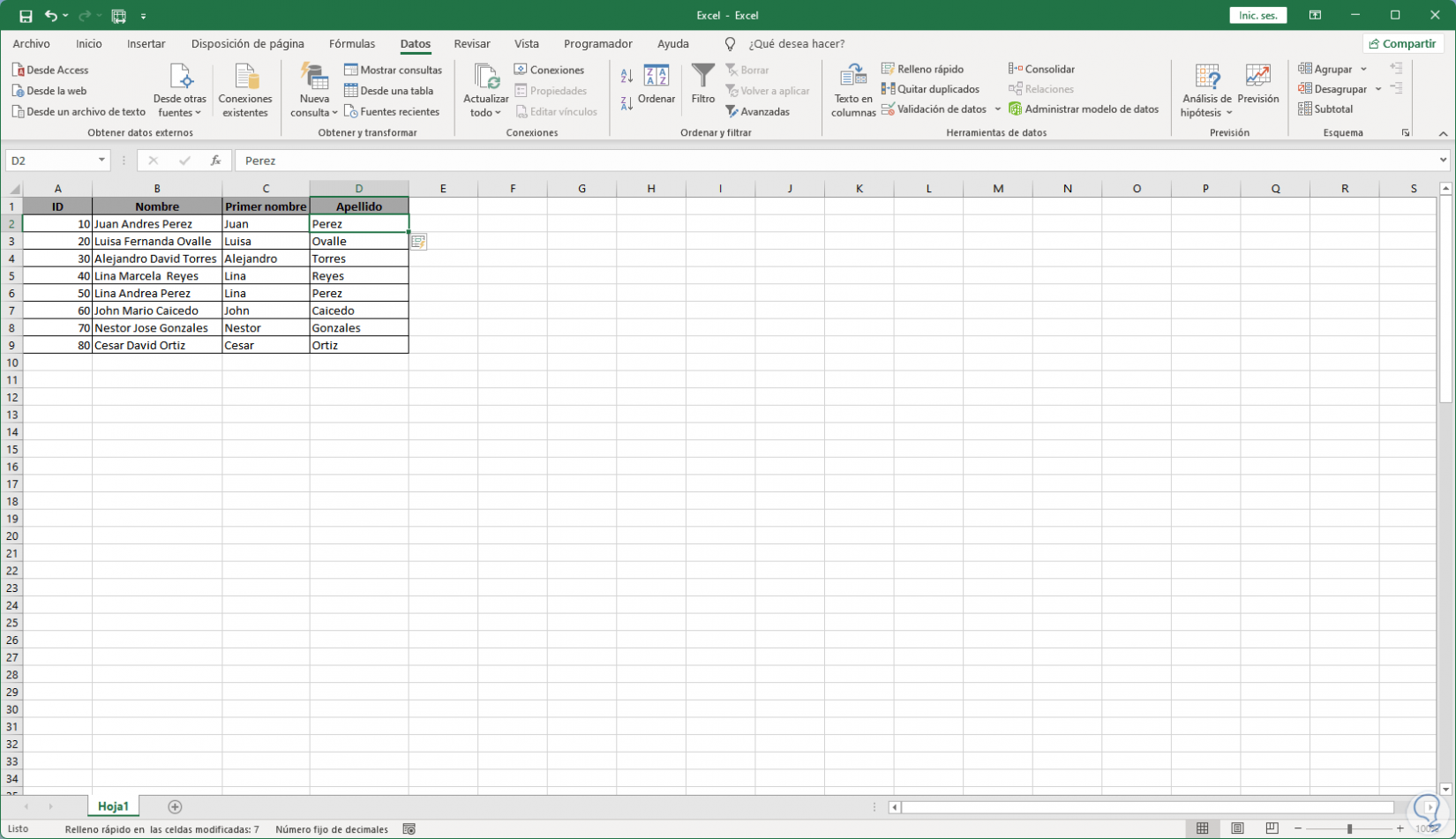
Task: Open Texto en columnas wizard
Action: (x=853, y=91)
